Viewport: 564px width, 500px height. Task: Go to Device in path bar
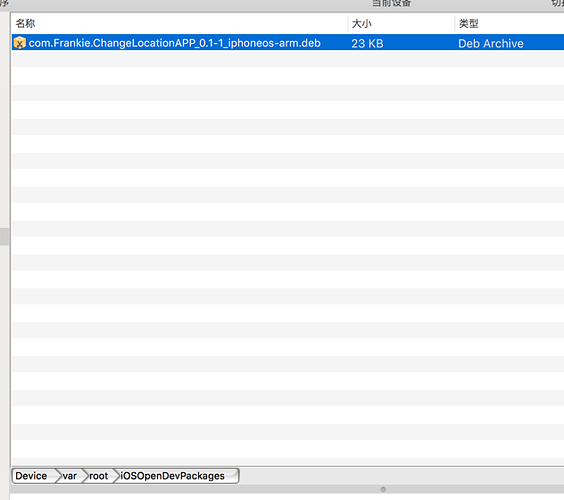[x=31, y=476]
